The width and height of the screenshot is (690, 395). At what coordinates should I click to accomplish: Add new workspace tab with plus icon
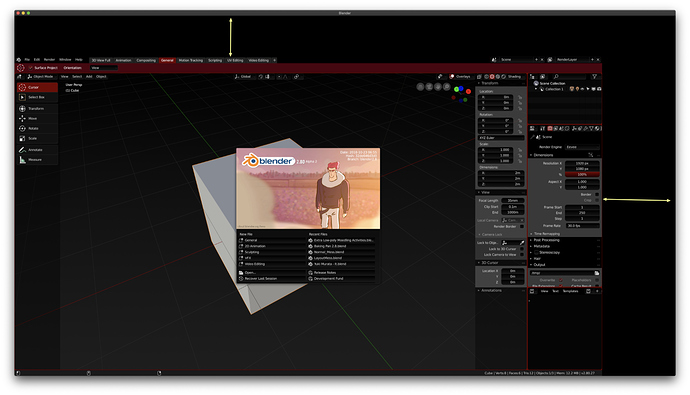point(274,60)
